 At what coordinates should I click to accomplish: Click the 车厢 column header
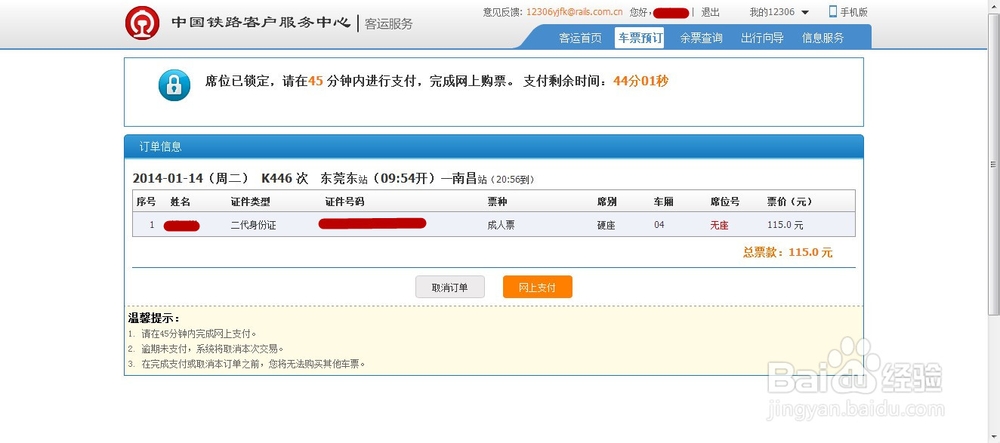[x=663, y=201]
